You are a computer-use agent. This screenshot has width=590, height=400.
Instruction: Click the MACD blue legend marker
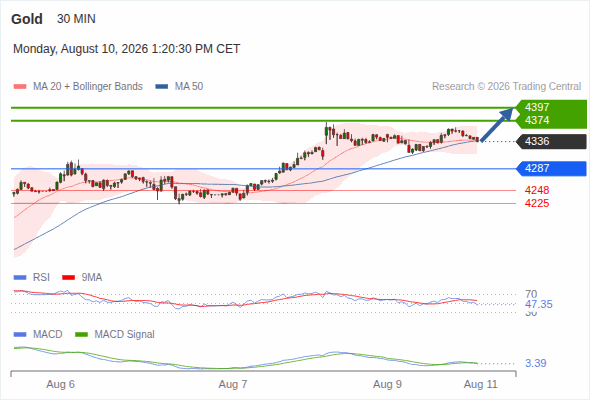[x=20, y=334]
